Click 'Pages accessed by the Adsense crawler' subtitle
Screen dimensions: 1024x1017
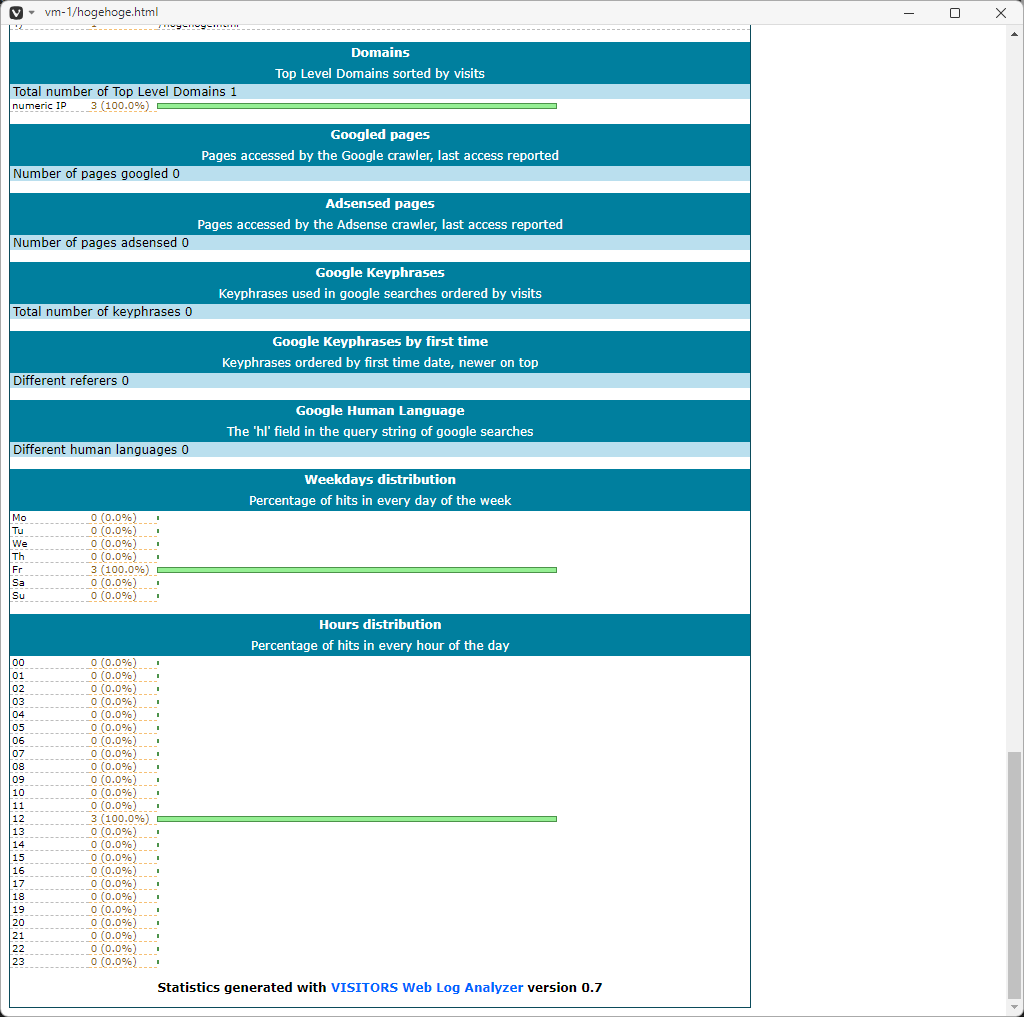(380, 224)
